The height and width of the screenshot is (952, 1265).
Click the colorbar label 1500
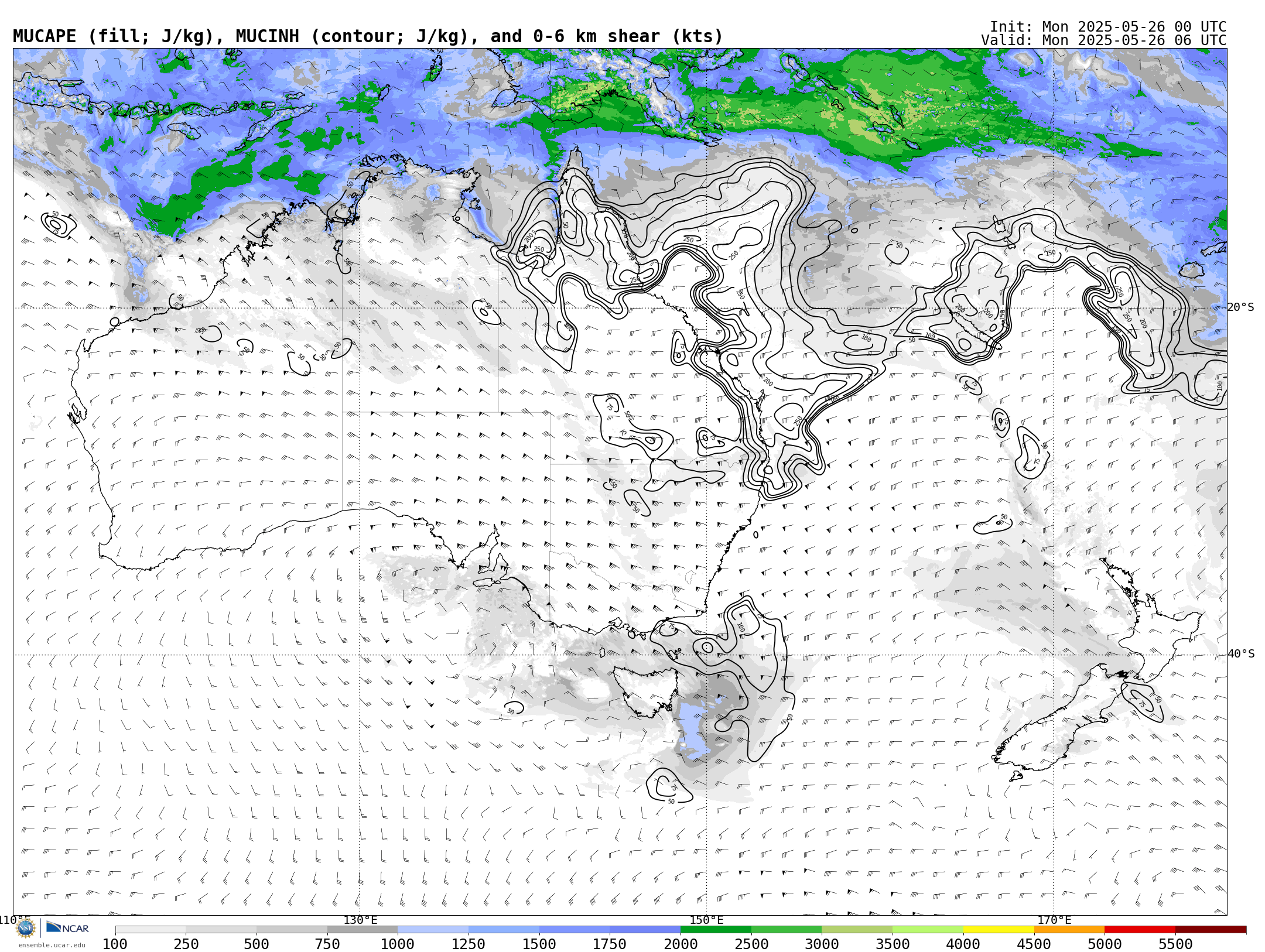pyautogui.click(x=539, y=944)
